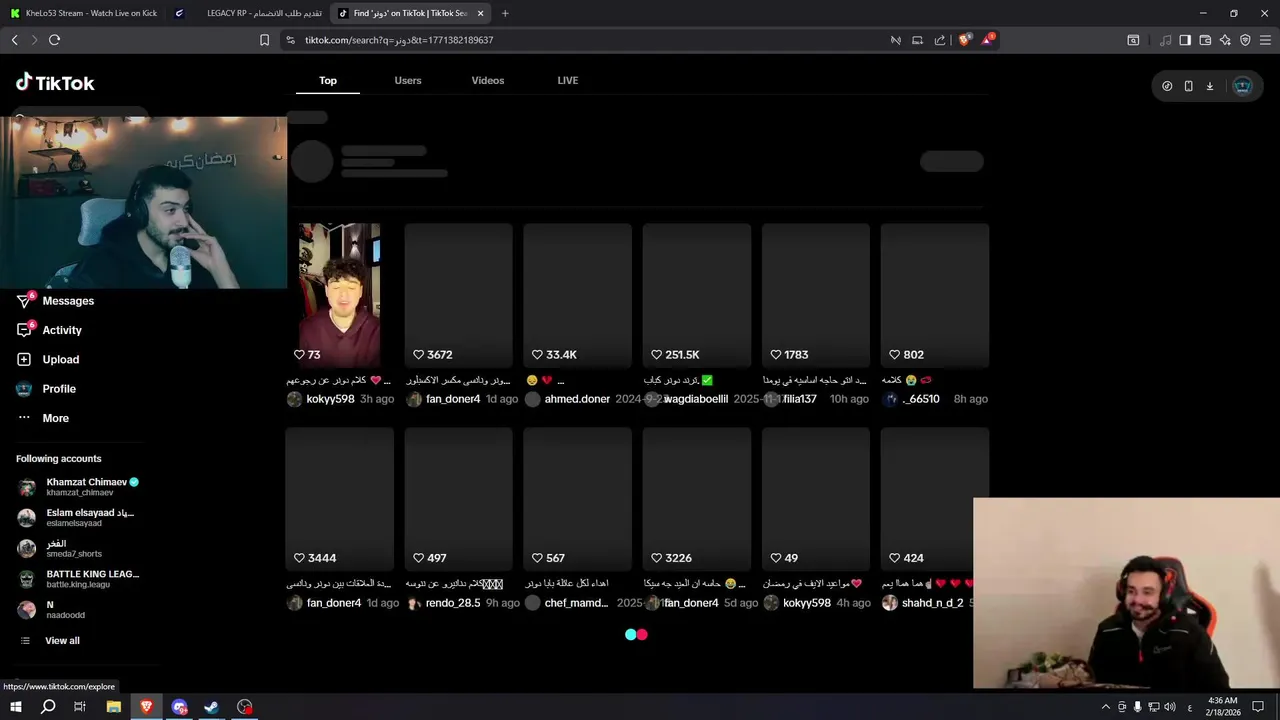Switch to the Videos results tab
Viewport: 1280px width, 720px height.
[488, 81]
